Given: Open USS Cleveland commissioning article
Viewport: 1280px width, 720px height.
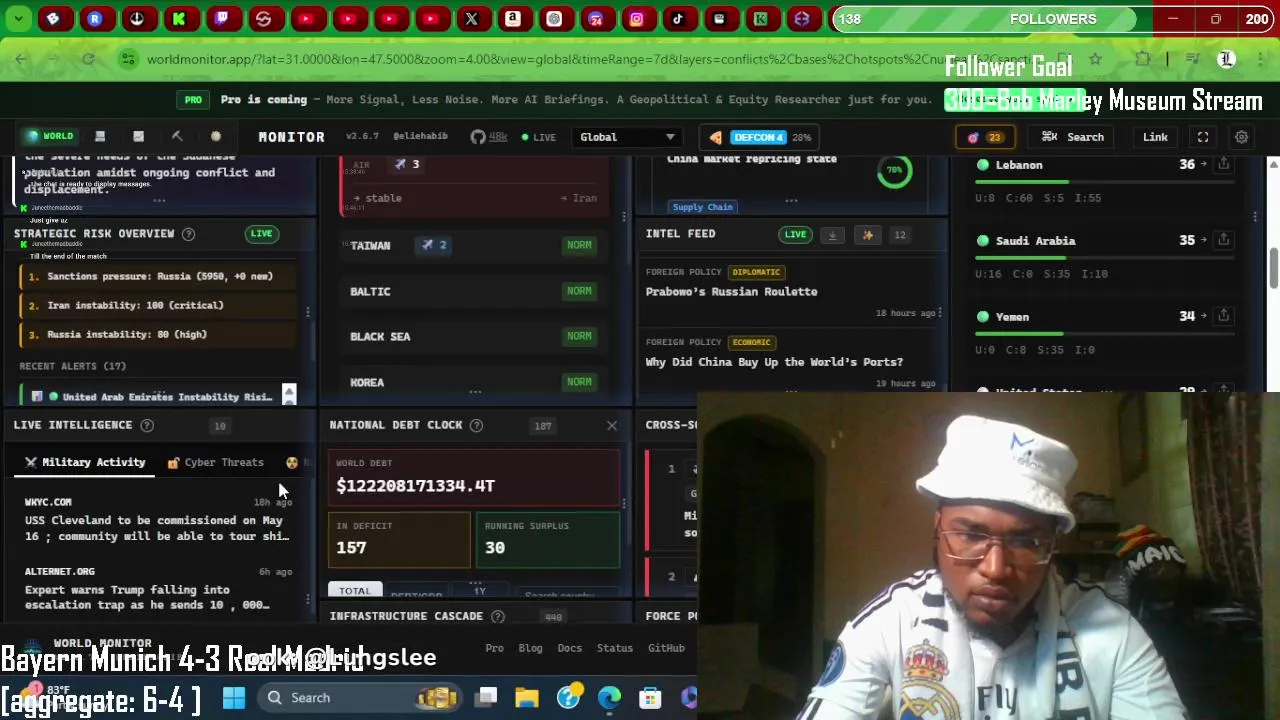Looking at the screenshot, I should (157, 528).
